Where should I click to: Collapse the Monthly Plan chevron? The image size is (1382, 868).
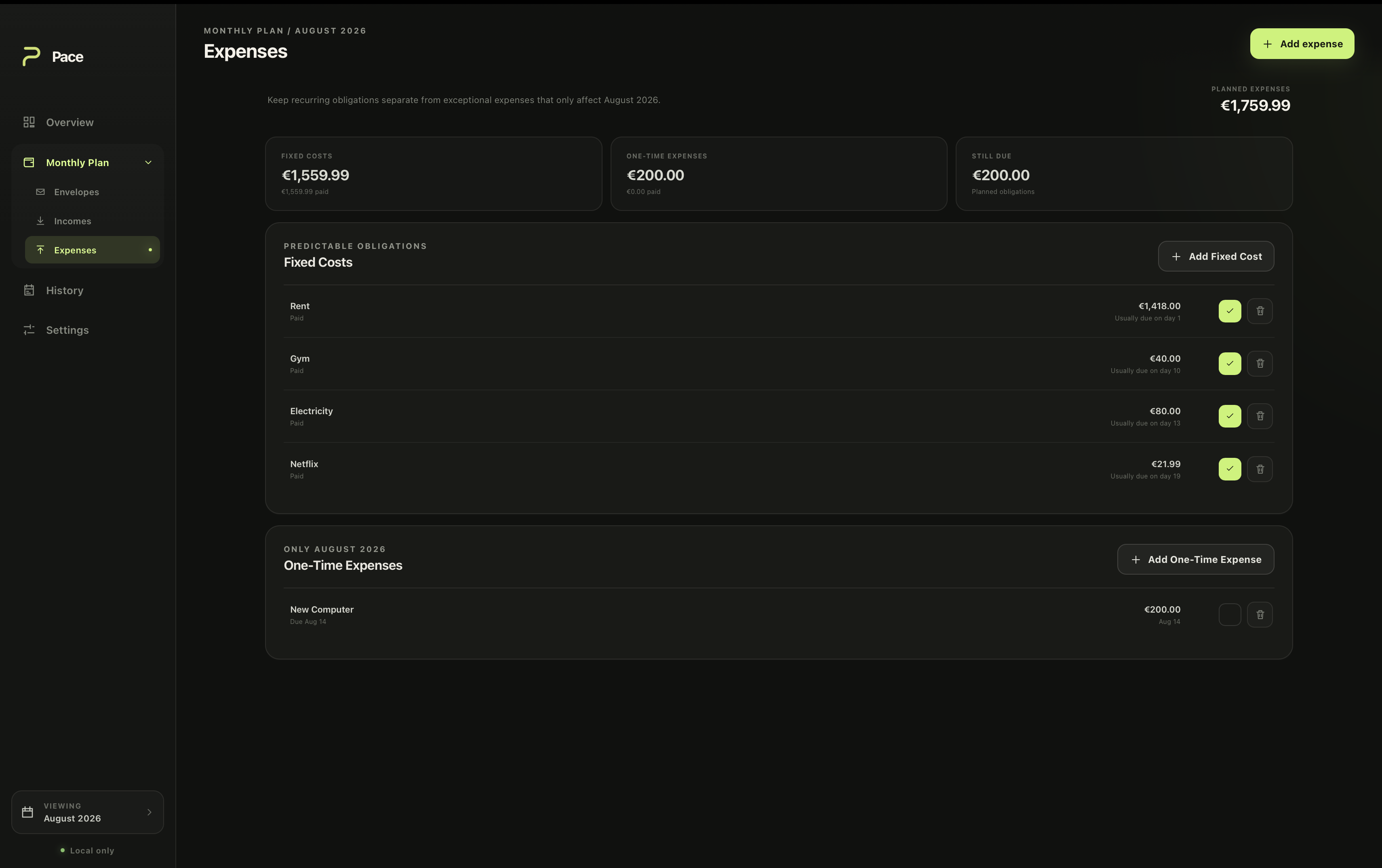pos(148,162)
